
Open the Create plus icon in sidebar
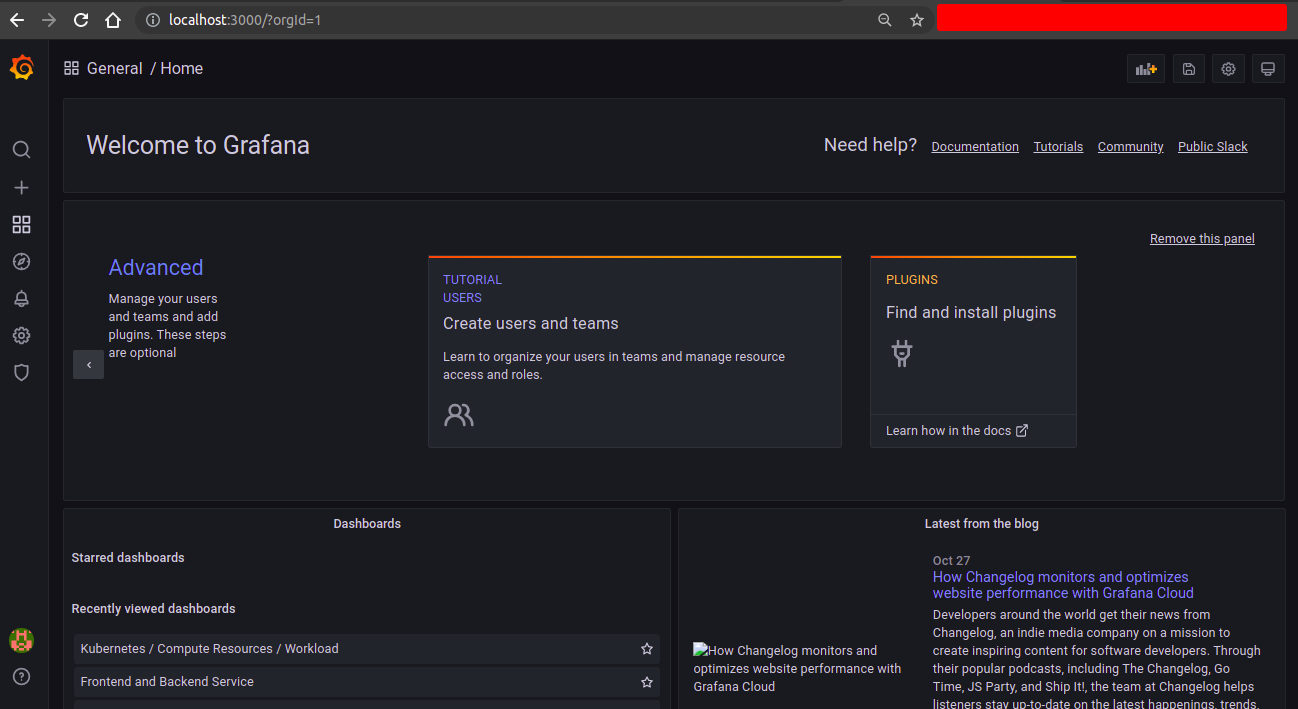point(21,187)
